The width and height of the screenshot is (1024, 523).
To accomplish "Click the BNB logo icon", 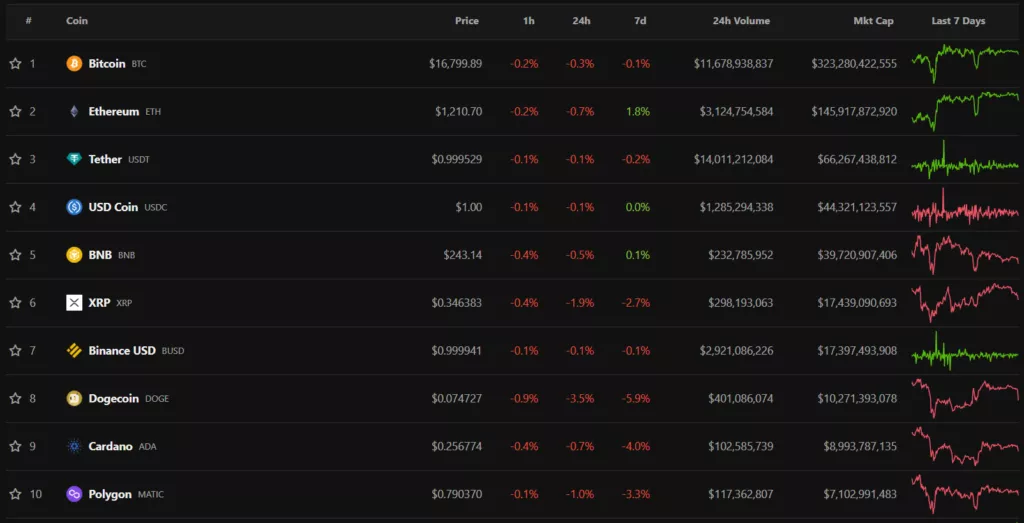I will [74, 255].
